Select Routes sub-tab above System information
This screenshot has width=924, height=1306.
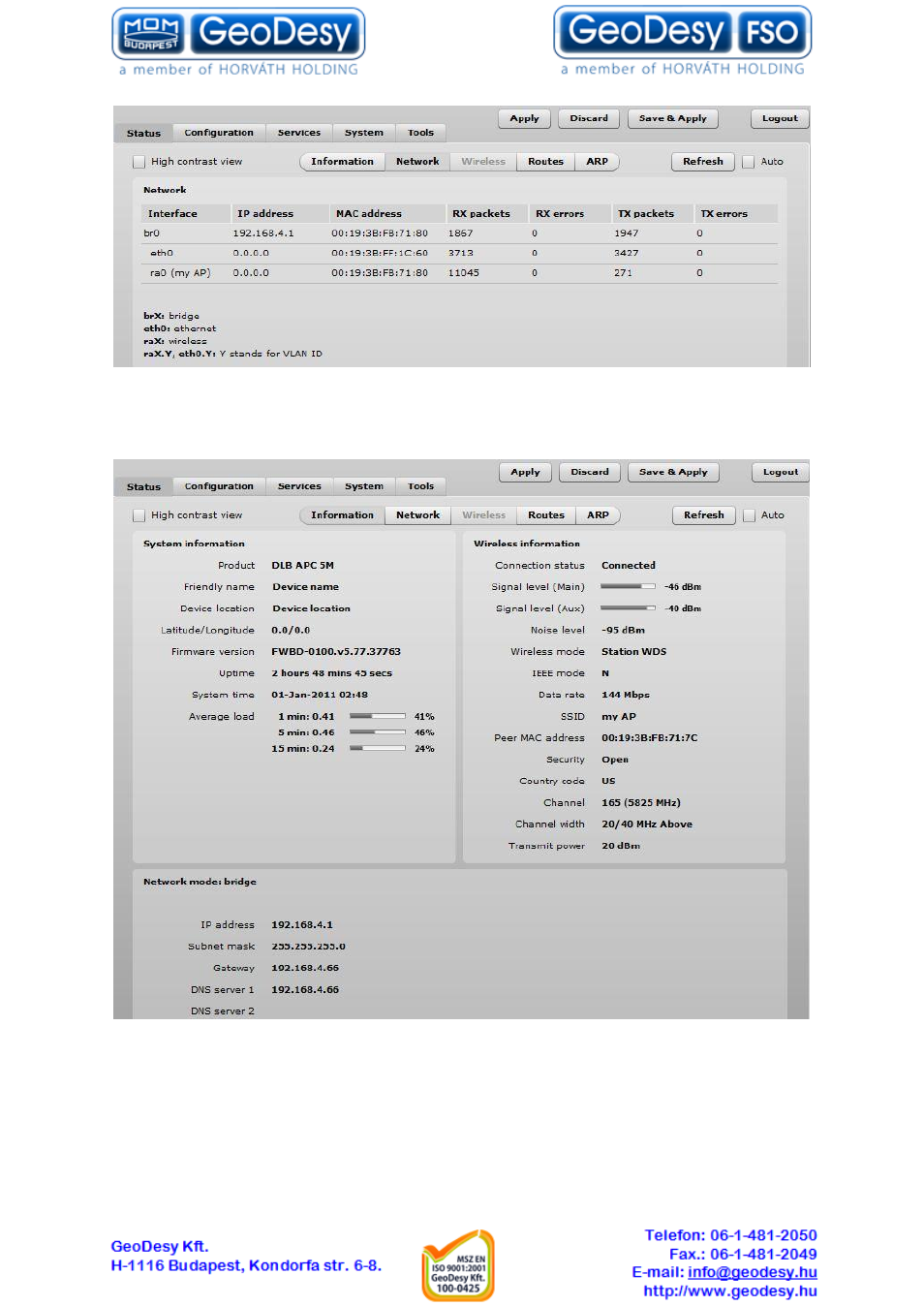546,515
